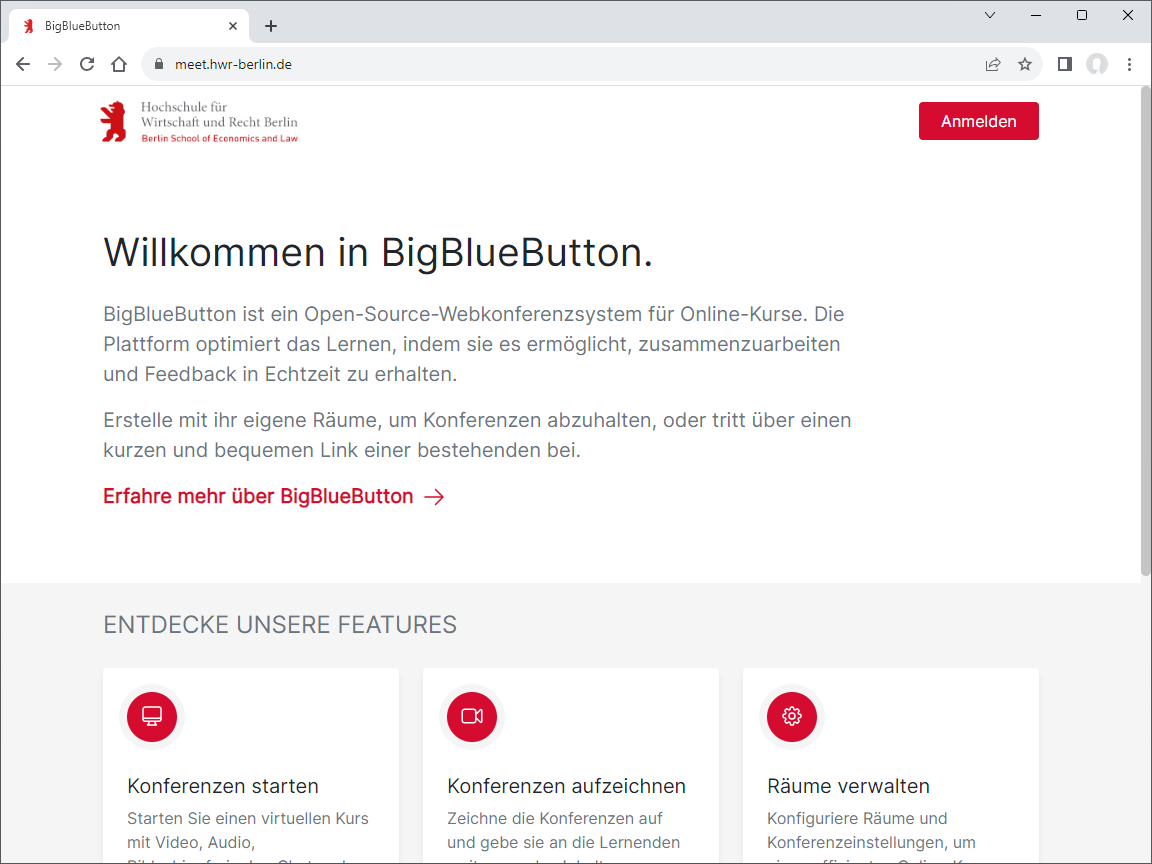Click inside the address bar
The image size is (1152, 864).
tap(400, 63)
